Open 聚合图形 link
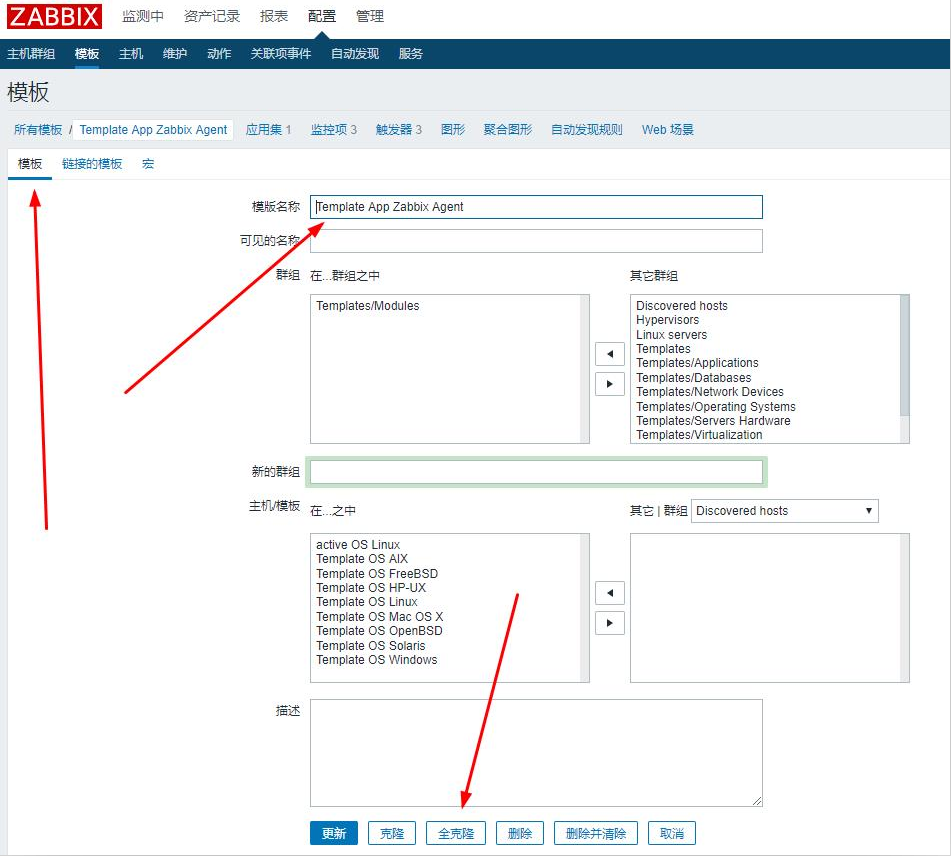The width and height of the screenshot is (951, 856). click(x=508, y=130)
